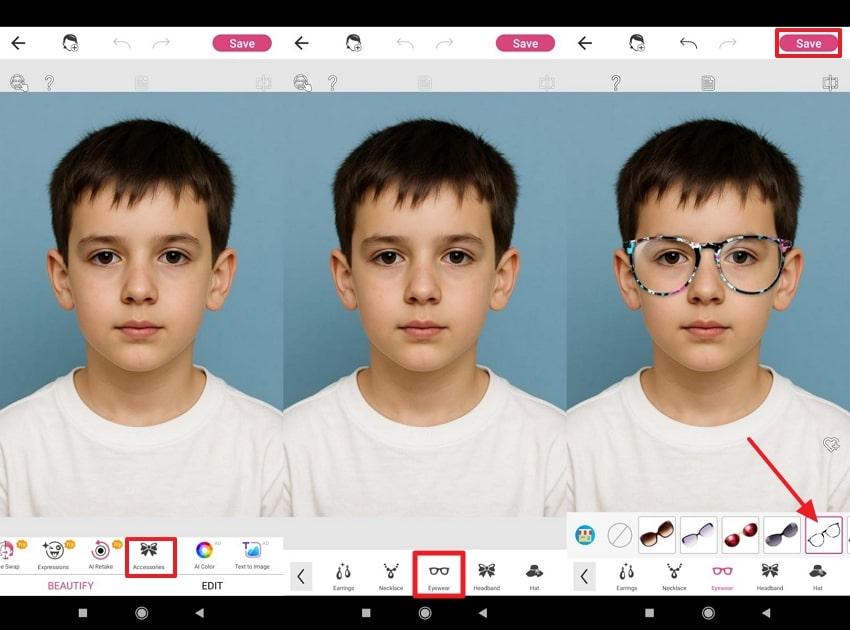This screenshot has width=850, height=630.
Task: Collapse the eyewear panel with the left chevron
Action: point(586,574)
